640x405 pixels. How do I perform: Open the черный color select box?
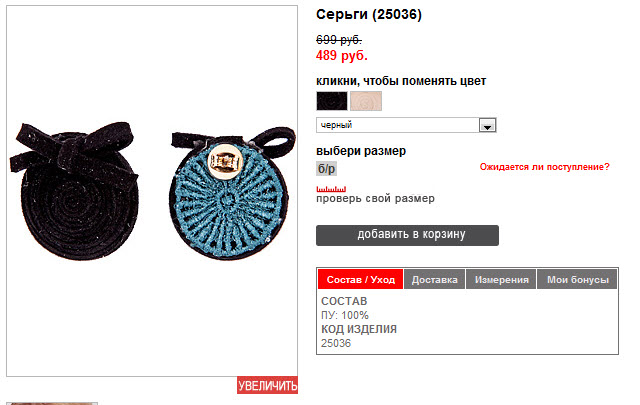[x=406, y=125]
